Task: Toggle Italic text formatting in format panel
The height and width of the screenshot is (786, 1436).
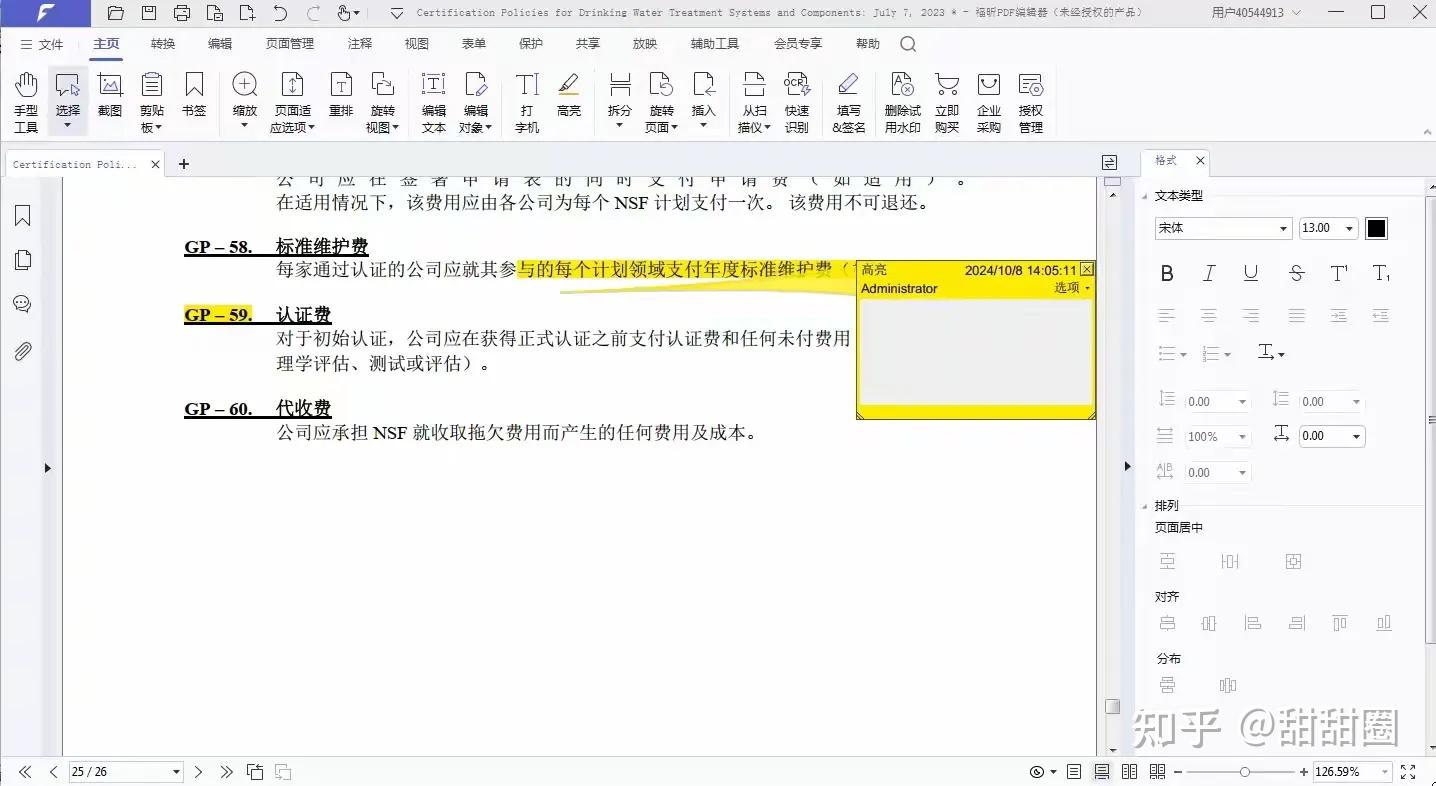Action: coord(1209,273)
